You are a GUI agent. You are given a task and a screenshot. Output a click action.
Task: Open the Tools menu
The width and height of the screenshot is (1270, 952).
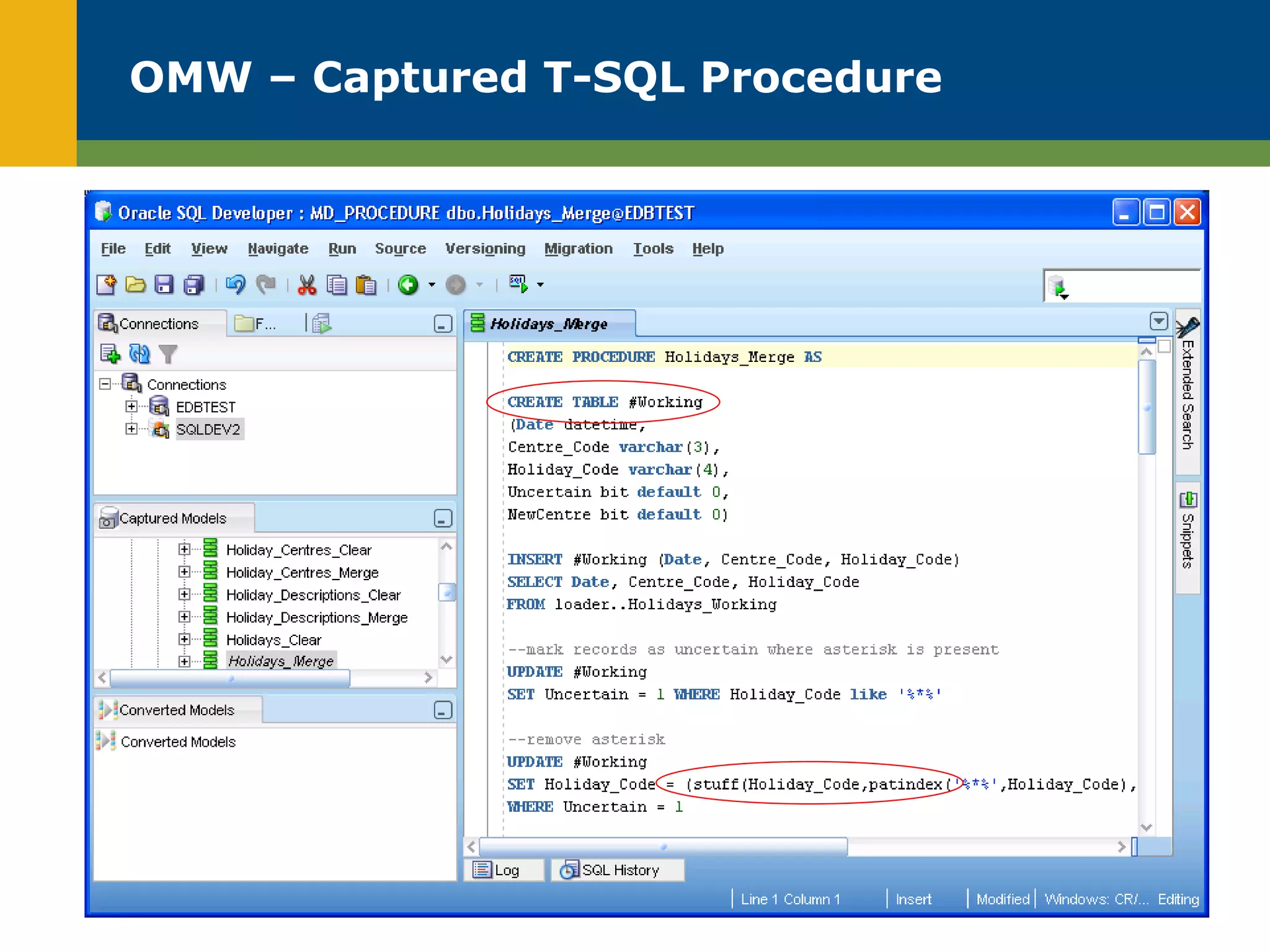pyautogui.click(x=653, y=249)
